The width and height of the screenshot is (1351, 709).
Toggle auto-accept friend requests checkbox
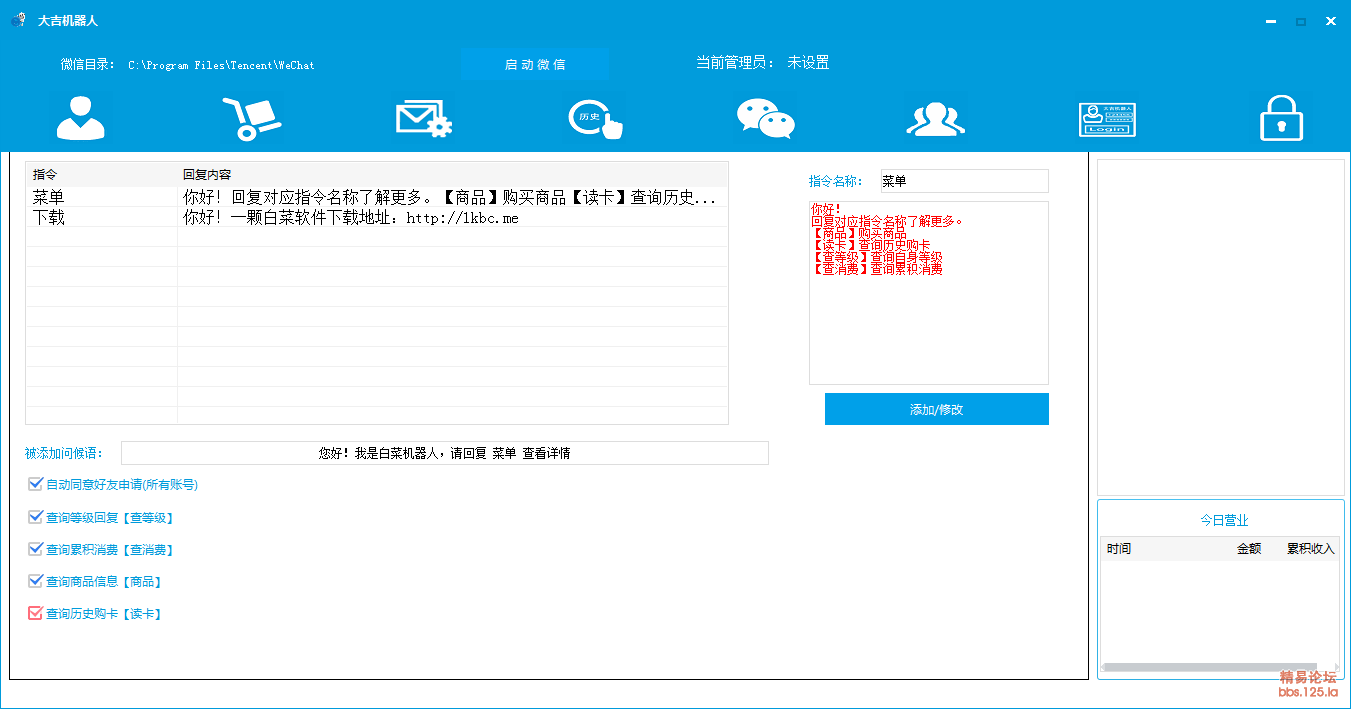(36, 485)
